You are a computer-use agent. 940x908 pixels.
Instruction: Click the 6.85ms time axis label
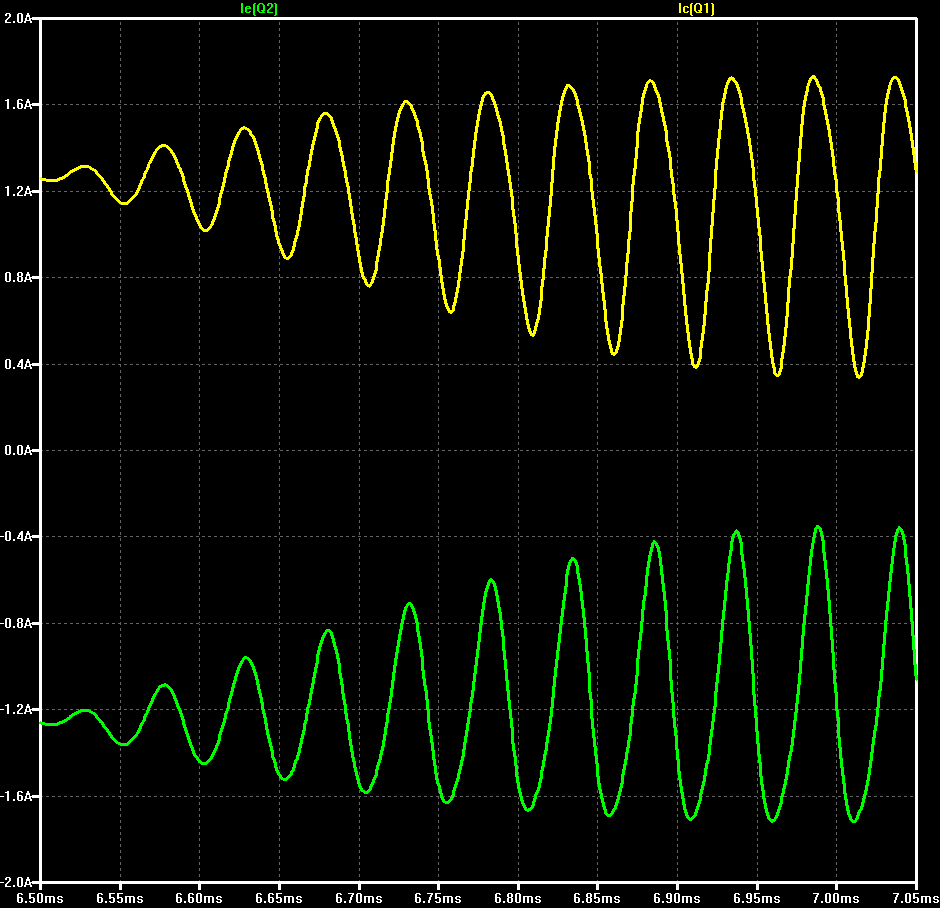pos(597,898)
